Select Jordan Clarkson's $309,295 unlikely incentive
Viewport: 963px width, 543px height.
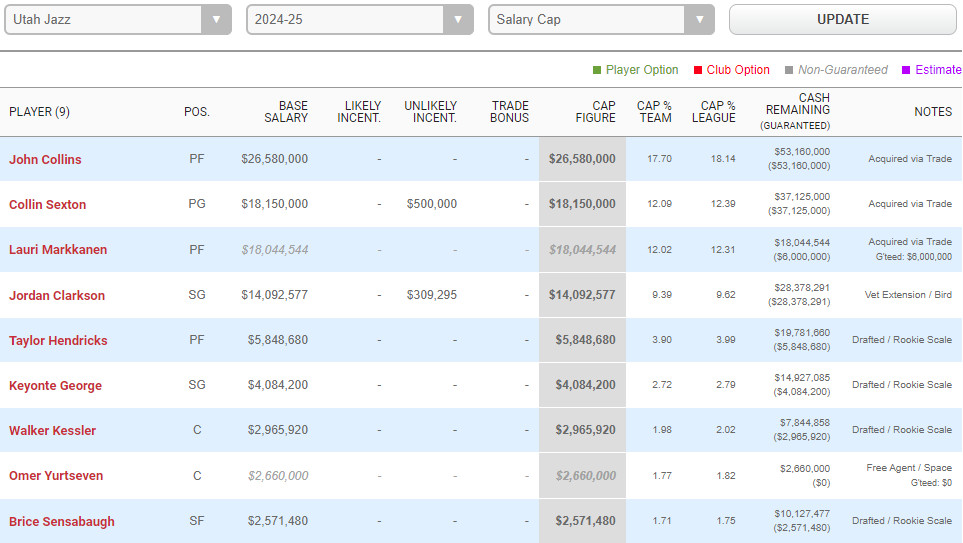pos(431,295)
